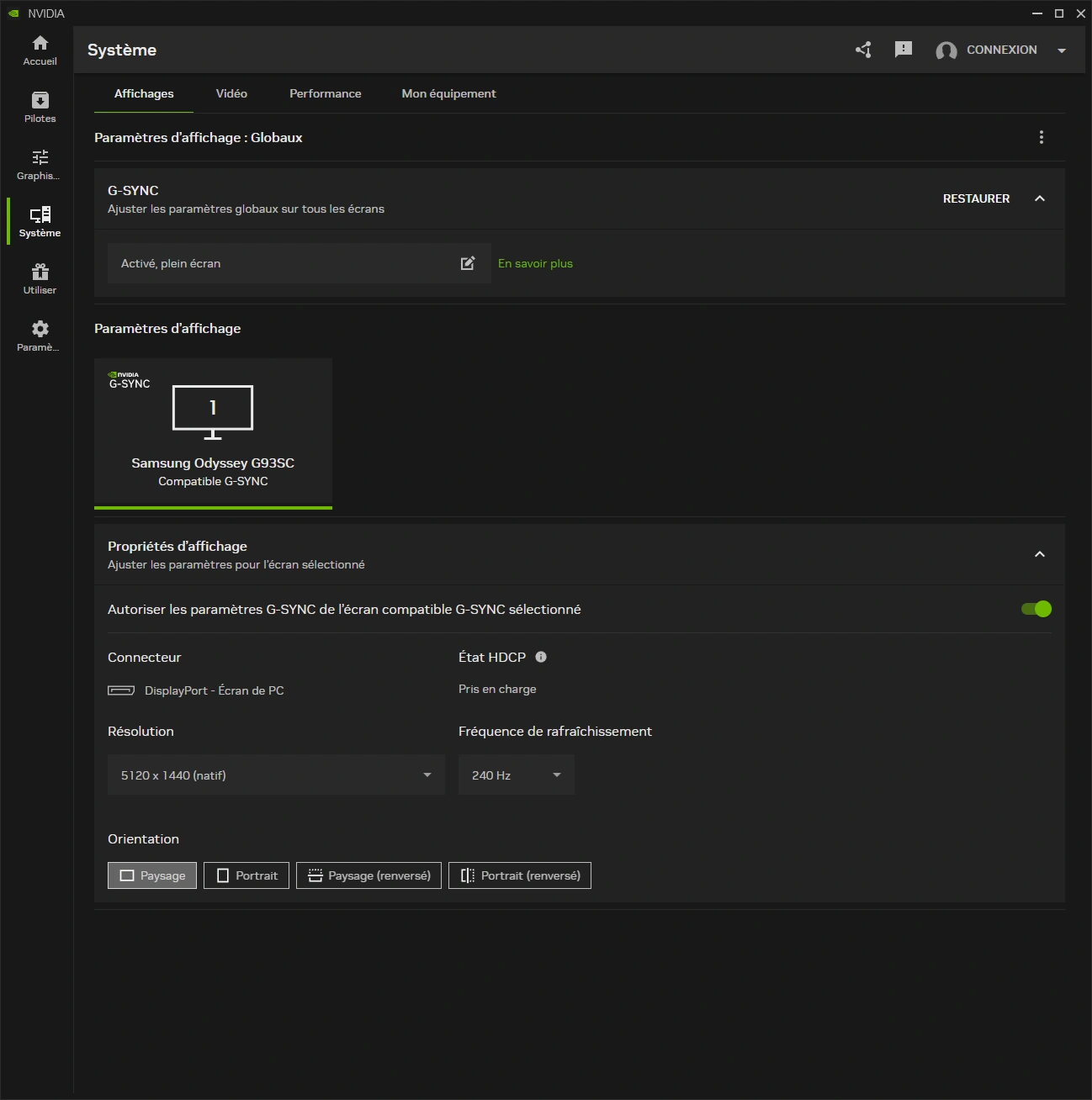Click the DisplayPort connector icon
1092x1100 pixels.
click(x=121, y=690)
